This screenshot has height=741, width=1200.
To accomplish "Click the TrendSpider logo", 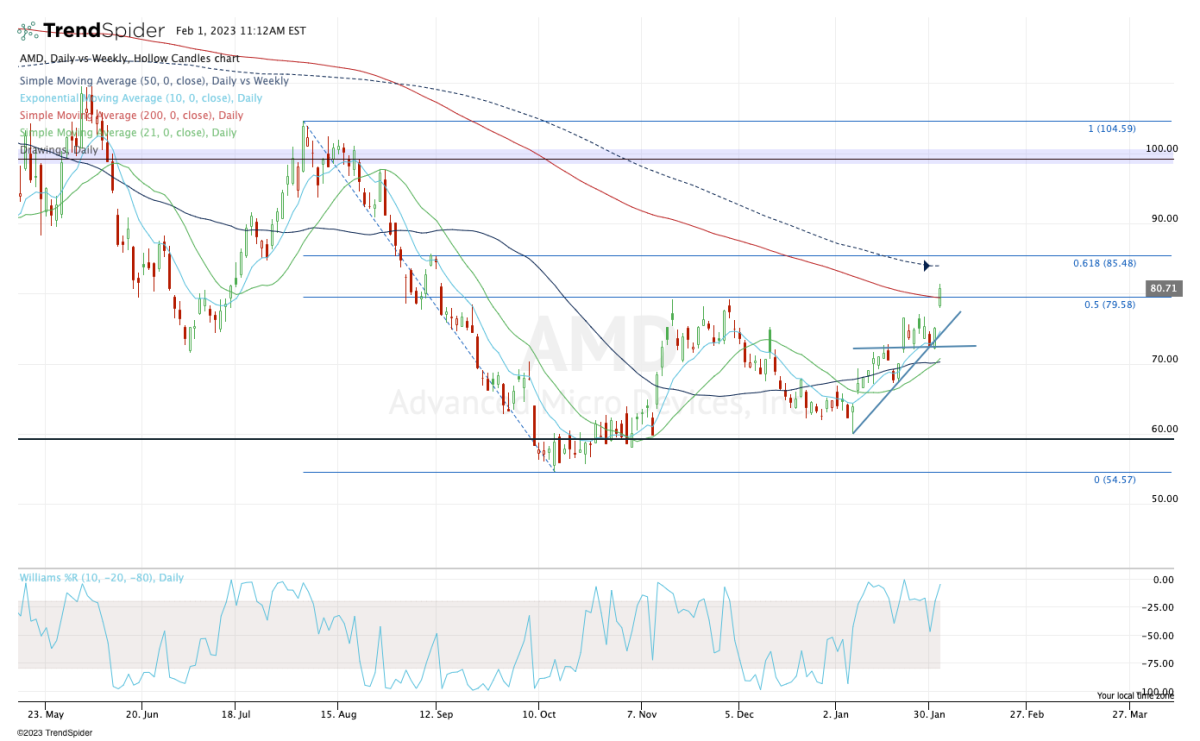I will click(x=92, y=30).
